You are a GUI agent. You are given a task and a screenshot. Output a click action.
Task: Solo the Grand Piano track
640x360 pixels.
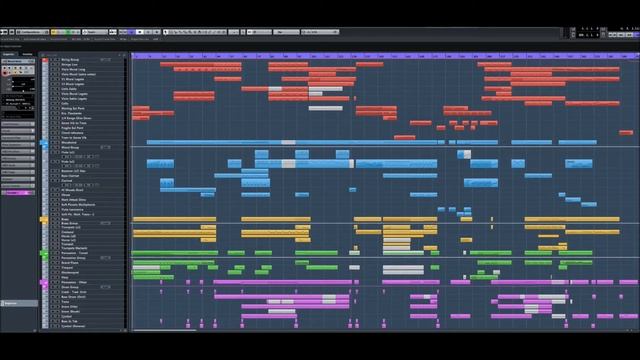58,263
